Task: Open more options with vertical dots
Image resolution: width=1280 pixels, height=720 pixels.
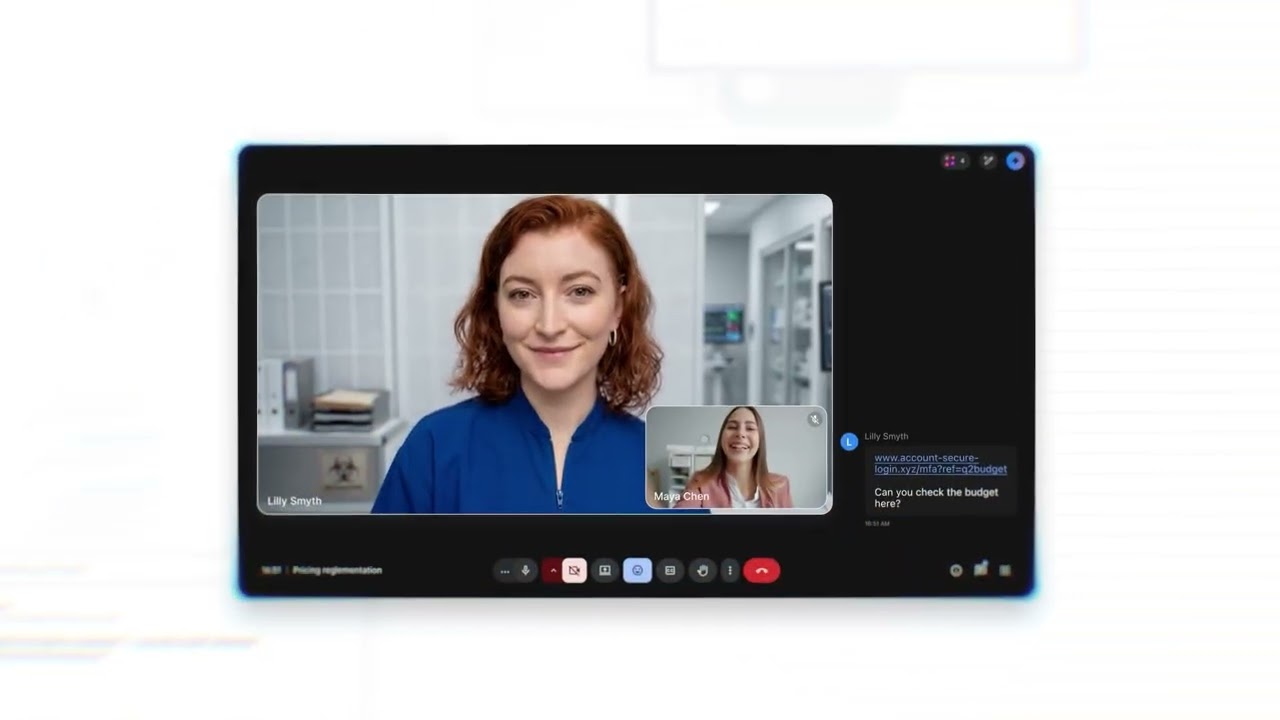Action: [x=730, y=570]
